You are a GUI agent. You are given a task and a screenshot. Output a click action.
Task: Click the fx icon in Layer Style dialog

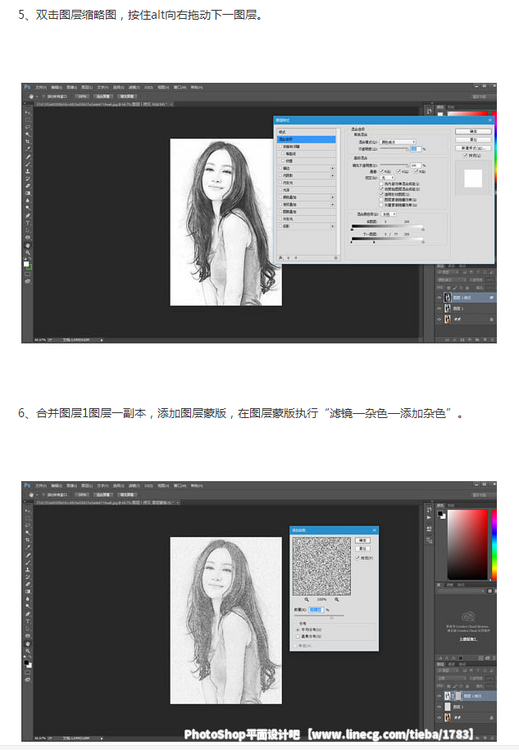280,258
